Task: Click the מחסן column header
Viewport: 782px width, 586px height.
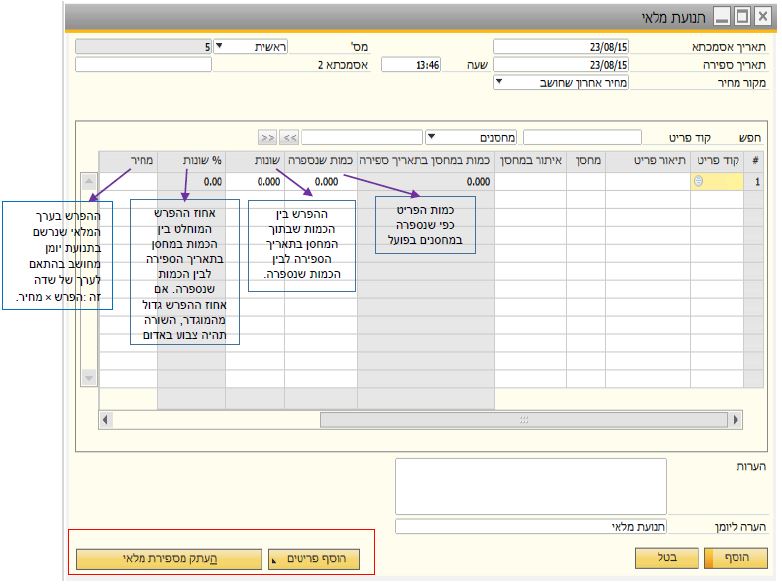Action: [x=586, y=161]
